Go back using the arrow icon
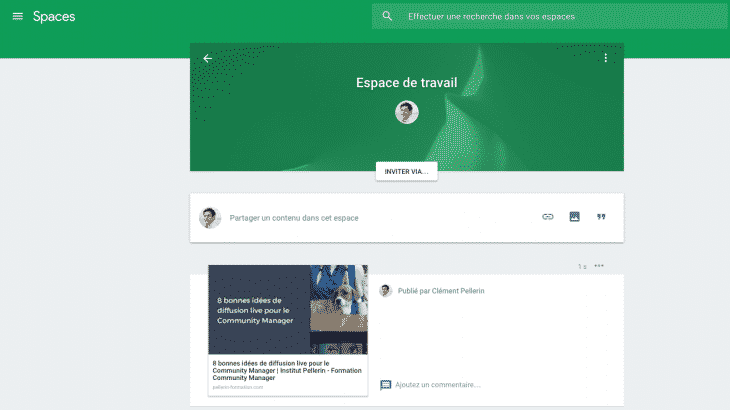 click(x=208, y=59)
